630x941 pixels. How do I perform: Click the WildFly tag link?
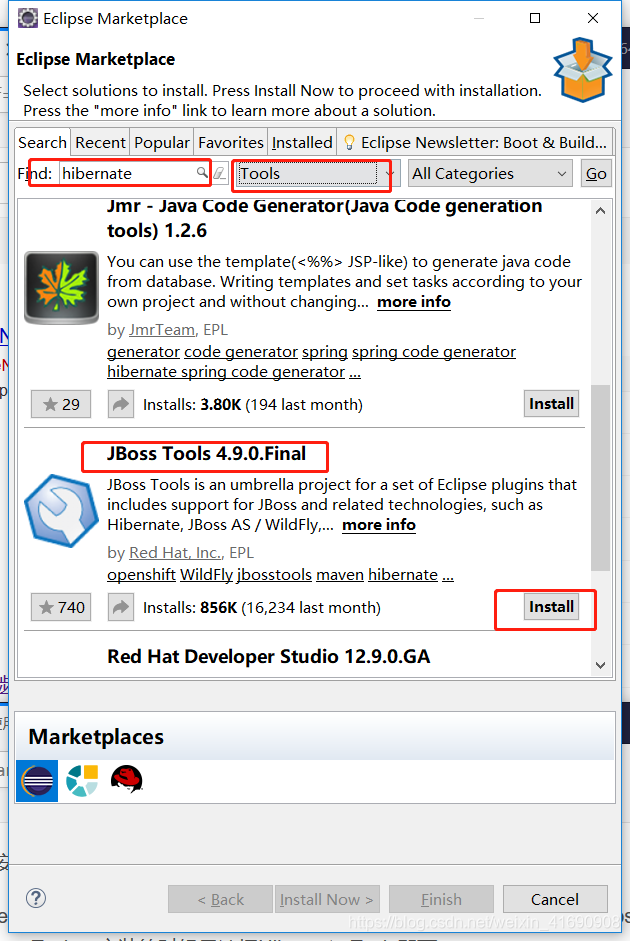pyautogui.click(x=206, y=574)
